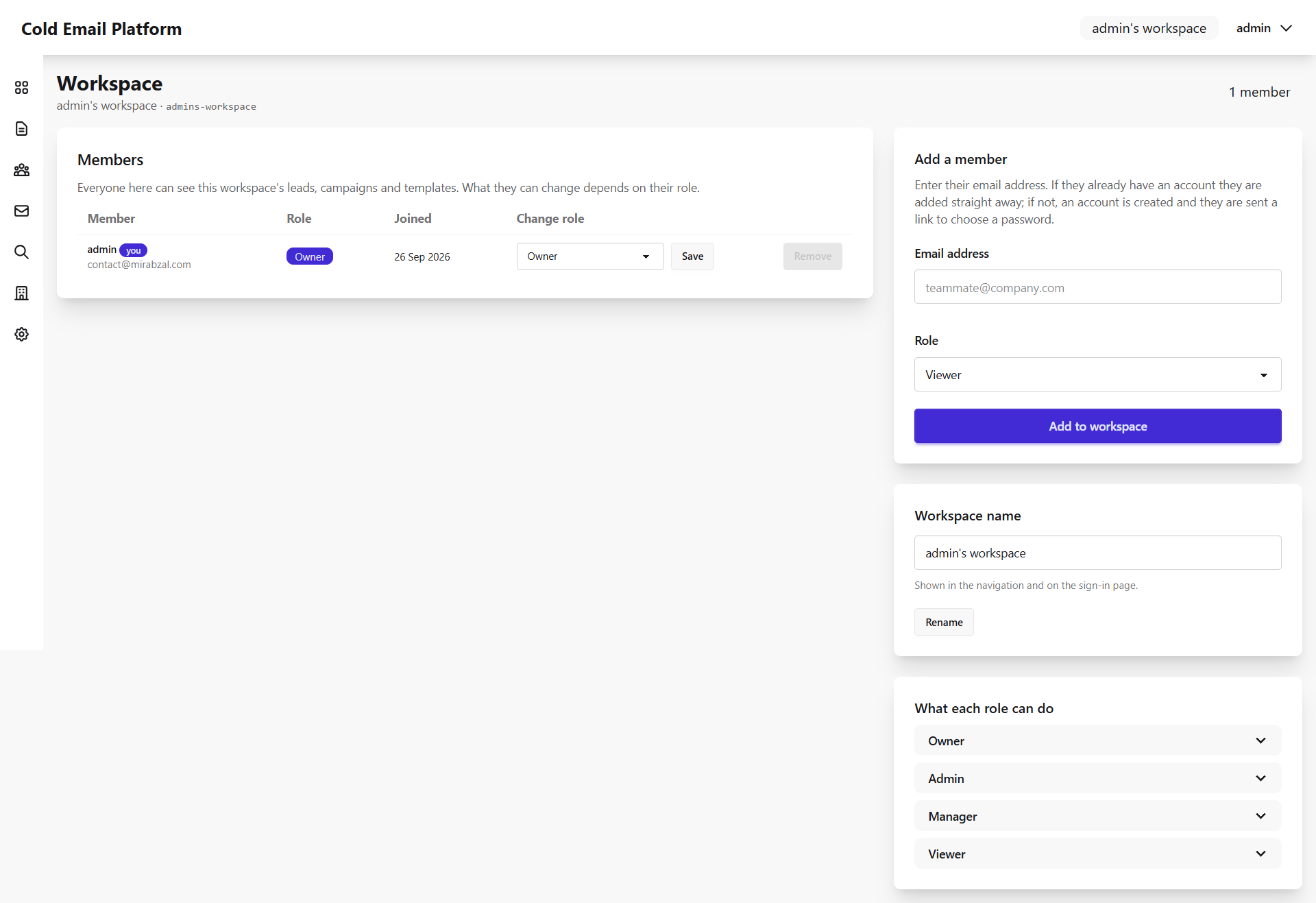Click the Change role column header

pyautogui.click(x=550, y=219)
